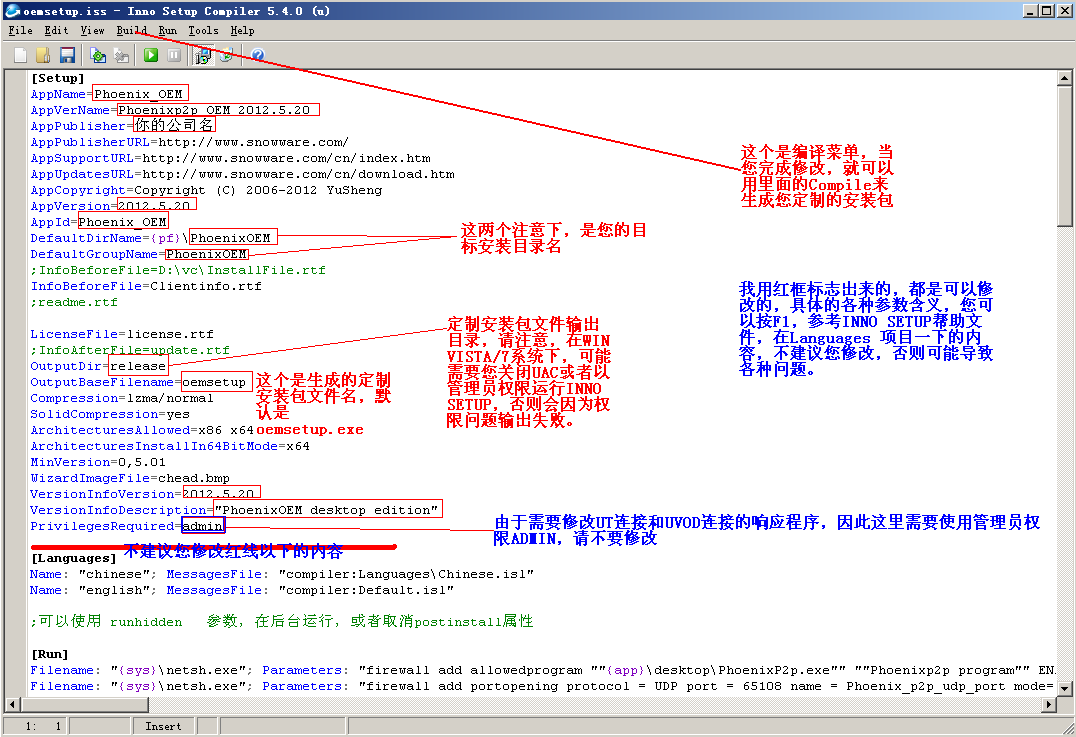Click the netsh firewall add allowedprogram line
Viewport: 1076px width, 737px height.
(x=542, y=670)
